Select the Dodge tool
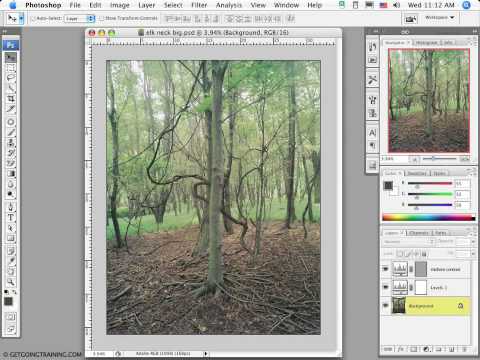The width and height of the screenshot is (480, 360). (x=11, y=194)
